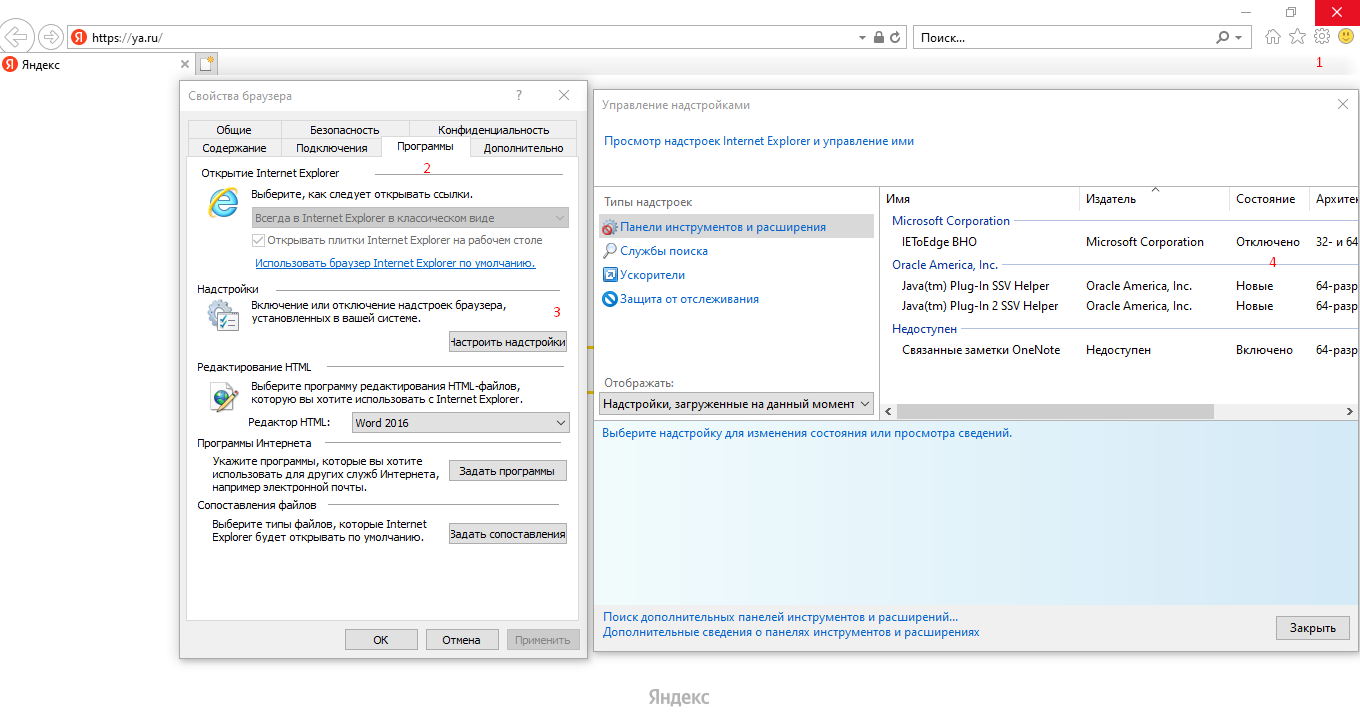1360x722 pixels.
Task: Expand the Отображать add-ons filter dropdown
Action: 737,404
